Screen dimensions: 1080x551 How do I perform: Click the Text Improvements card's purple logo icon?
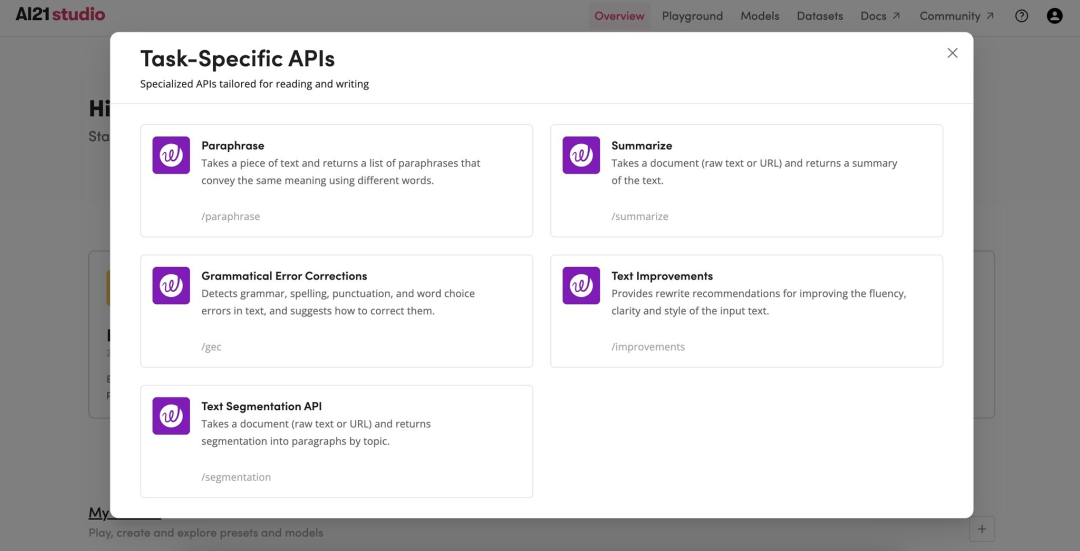point(581,285)
